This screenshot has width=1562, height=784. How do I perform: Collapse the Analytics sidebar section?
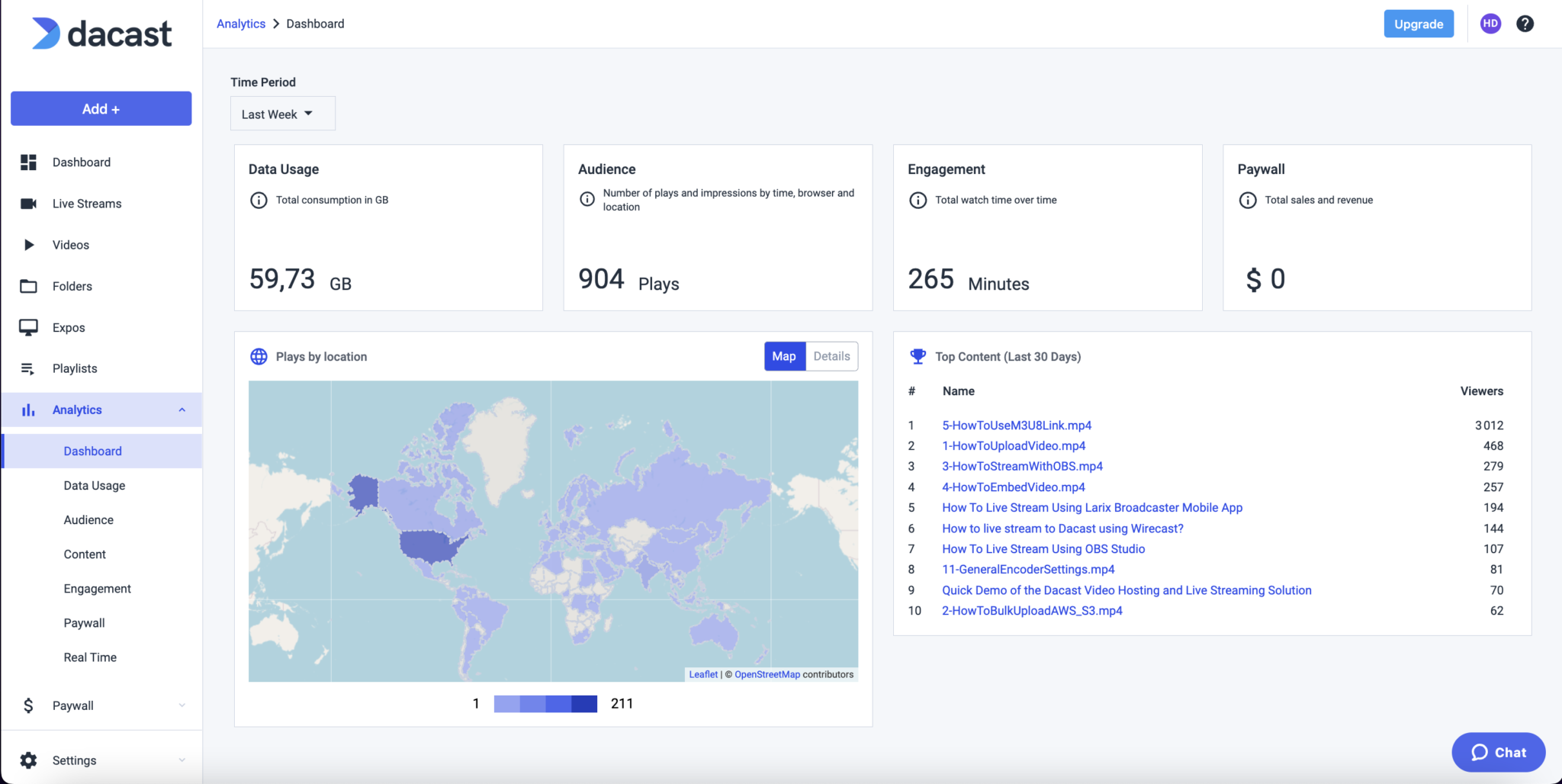click(x=182, y=410)
